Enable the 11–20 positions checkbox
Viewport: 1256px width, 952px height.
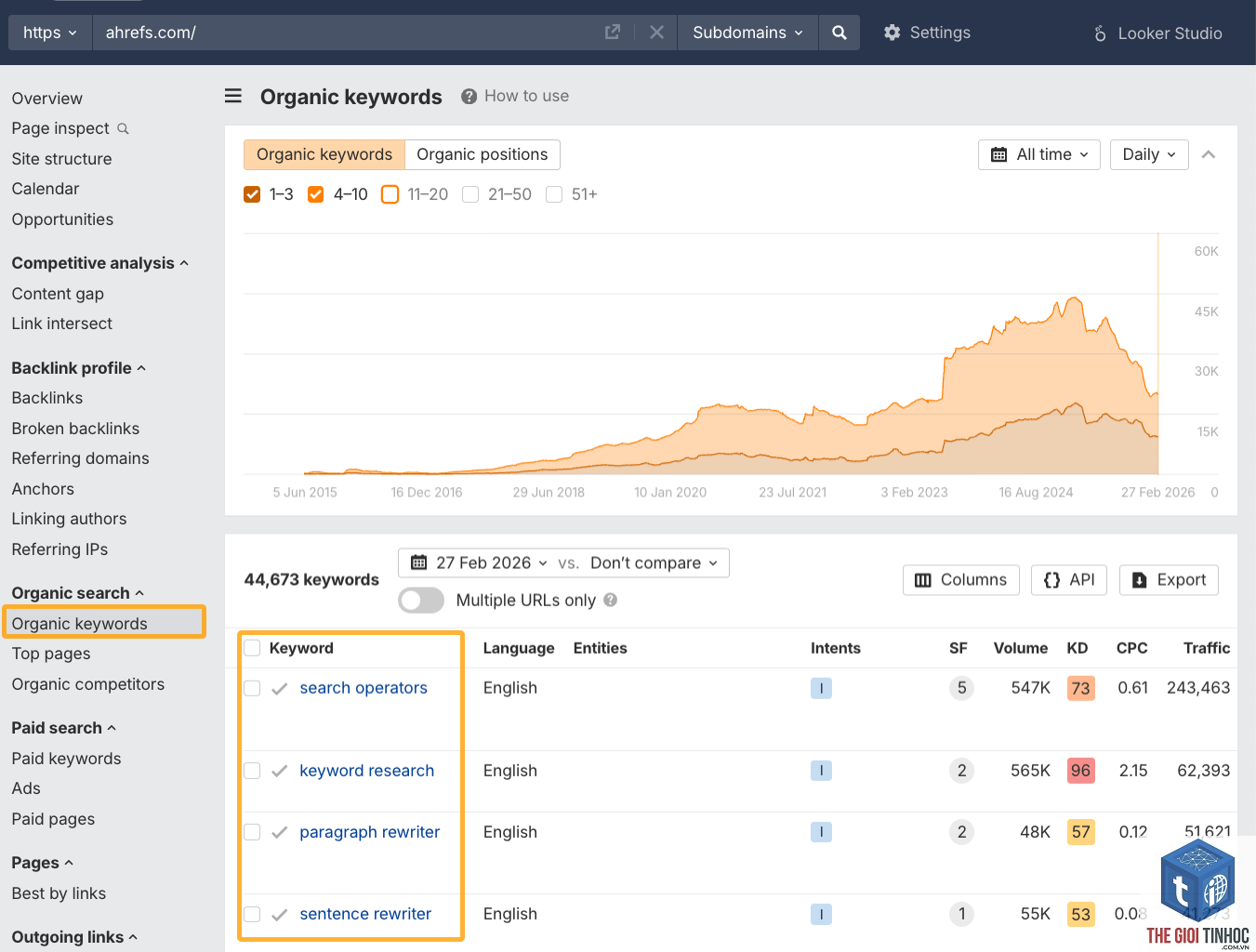click(x=390, y=194)
